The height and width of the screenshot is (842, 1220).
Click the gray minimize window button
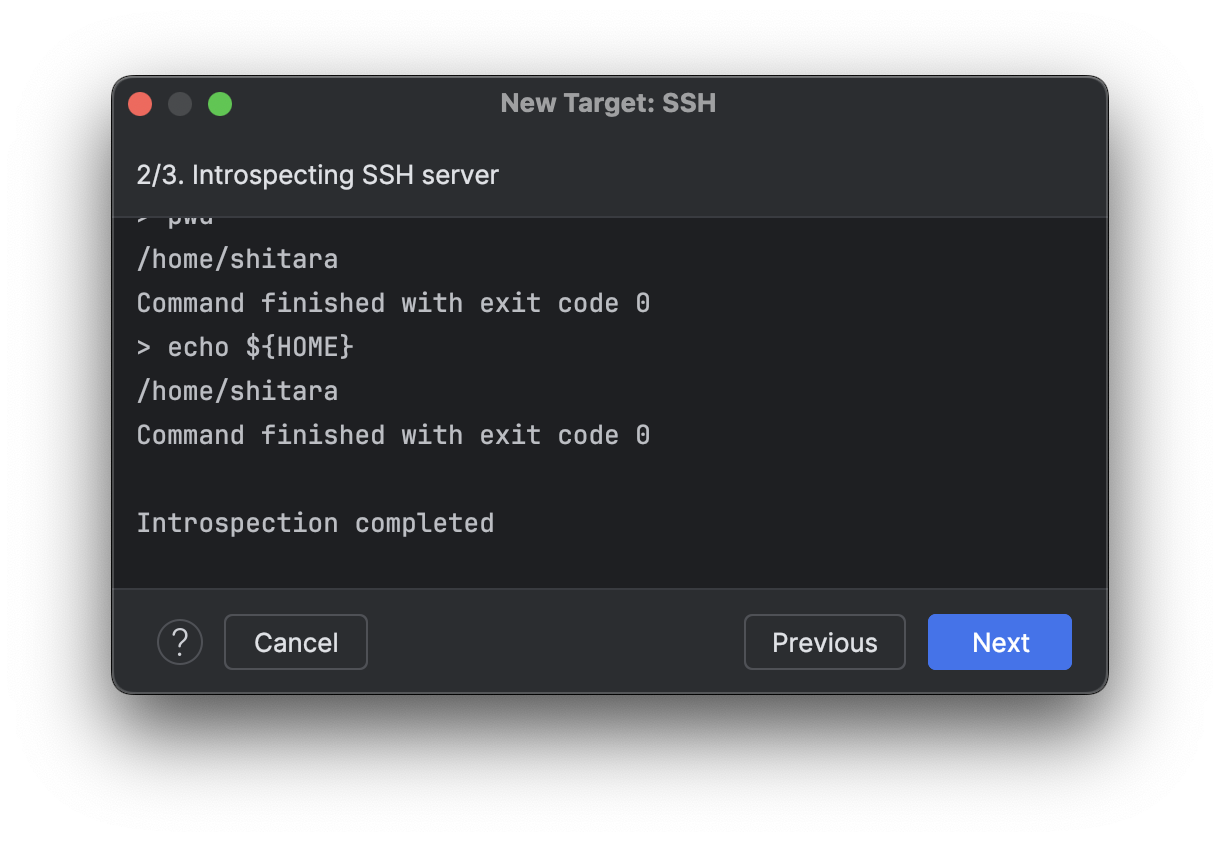(180, 104)
